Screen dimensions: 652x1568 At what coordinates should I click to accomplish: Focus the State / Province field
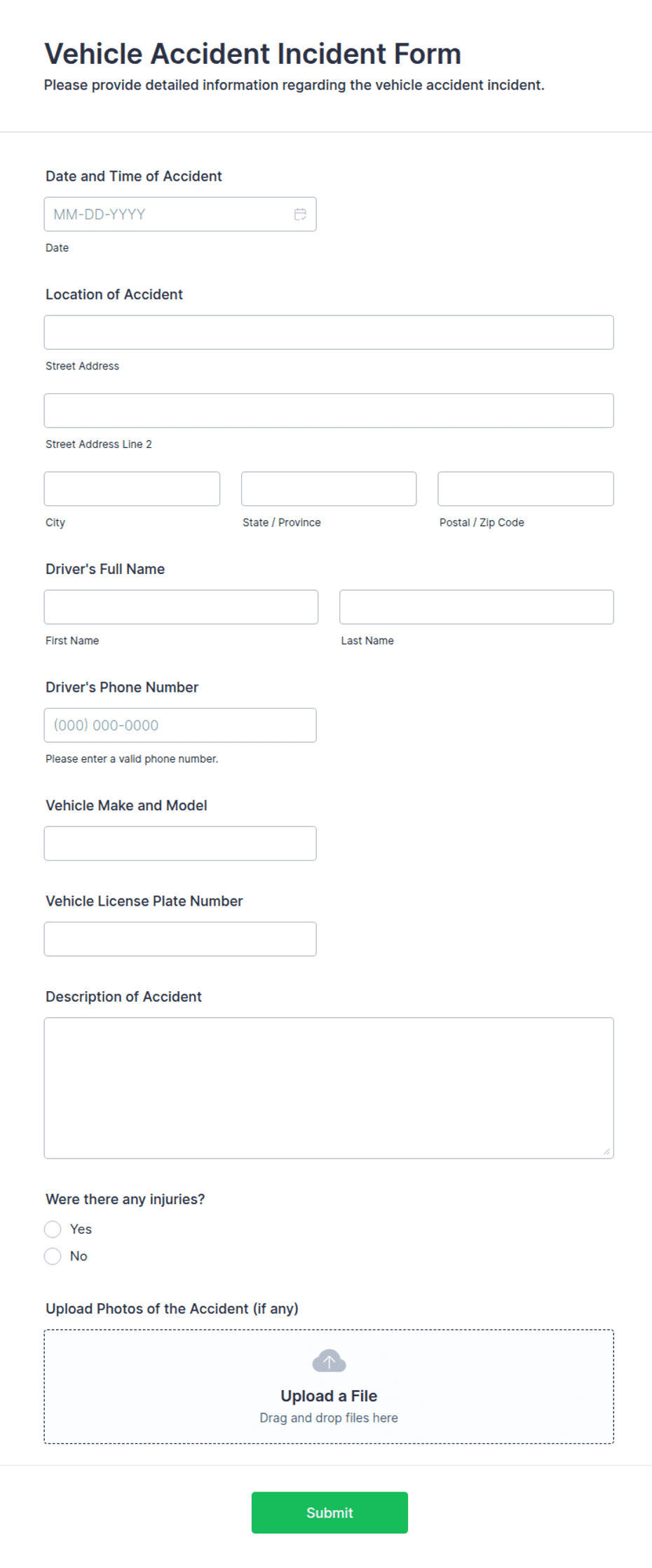[x=329, y=489]
